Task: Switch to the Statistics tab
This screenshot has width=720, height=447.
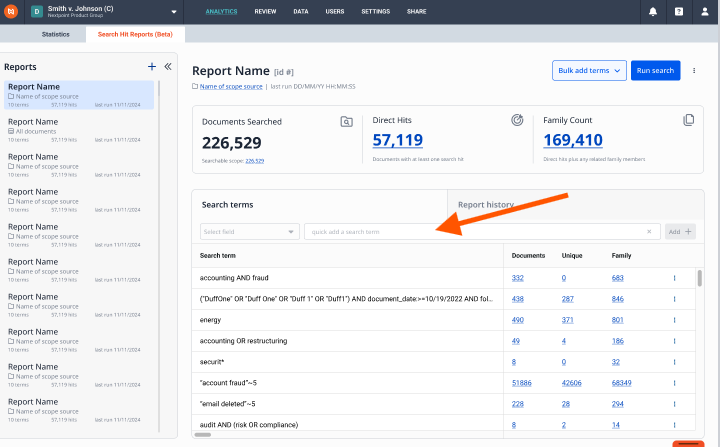Action: 56,34
